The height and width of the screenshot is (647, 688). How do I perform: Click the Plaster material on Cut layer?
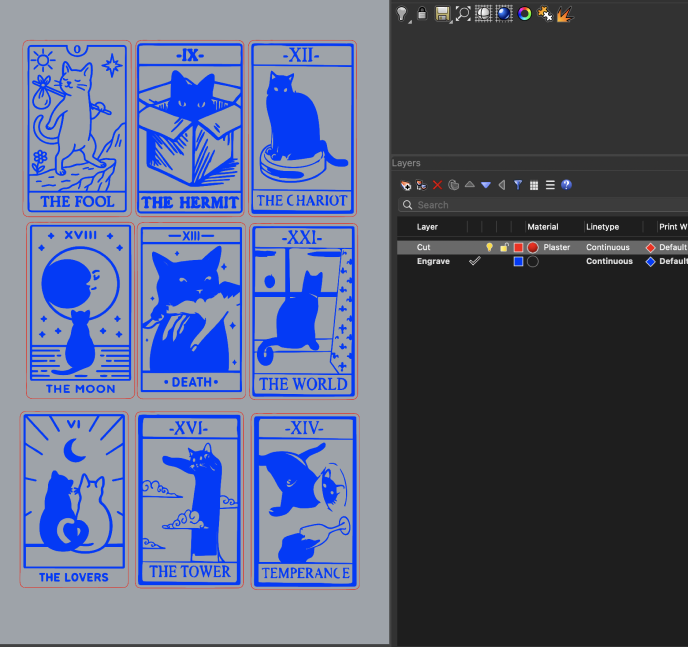tap(557, 247)
